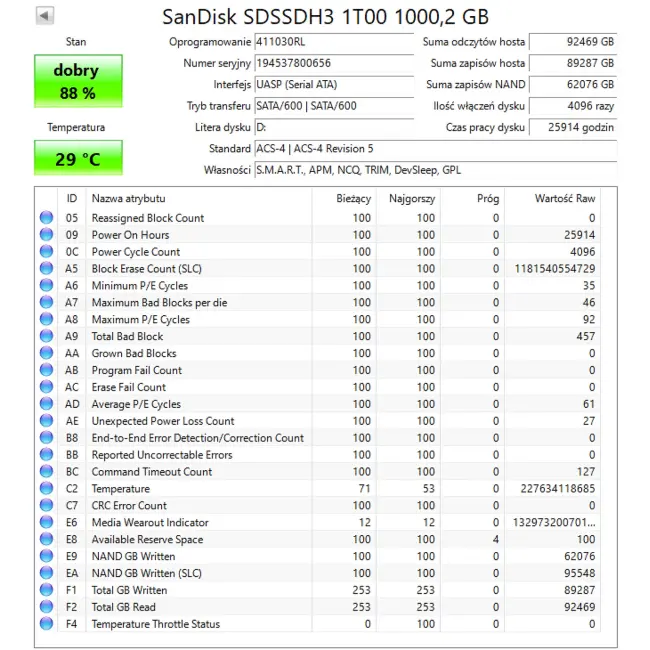Select status icon for End-to-End Error Detection row
Screen dimensions: 650x650
(46, 438)
